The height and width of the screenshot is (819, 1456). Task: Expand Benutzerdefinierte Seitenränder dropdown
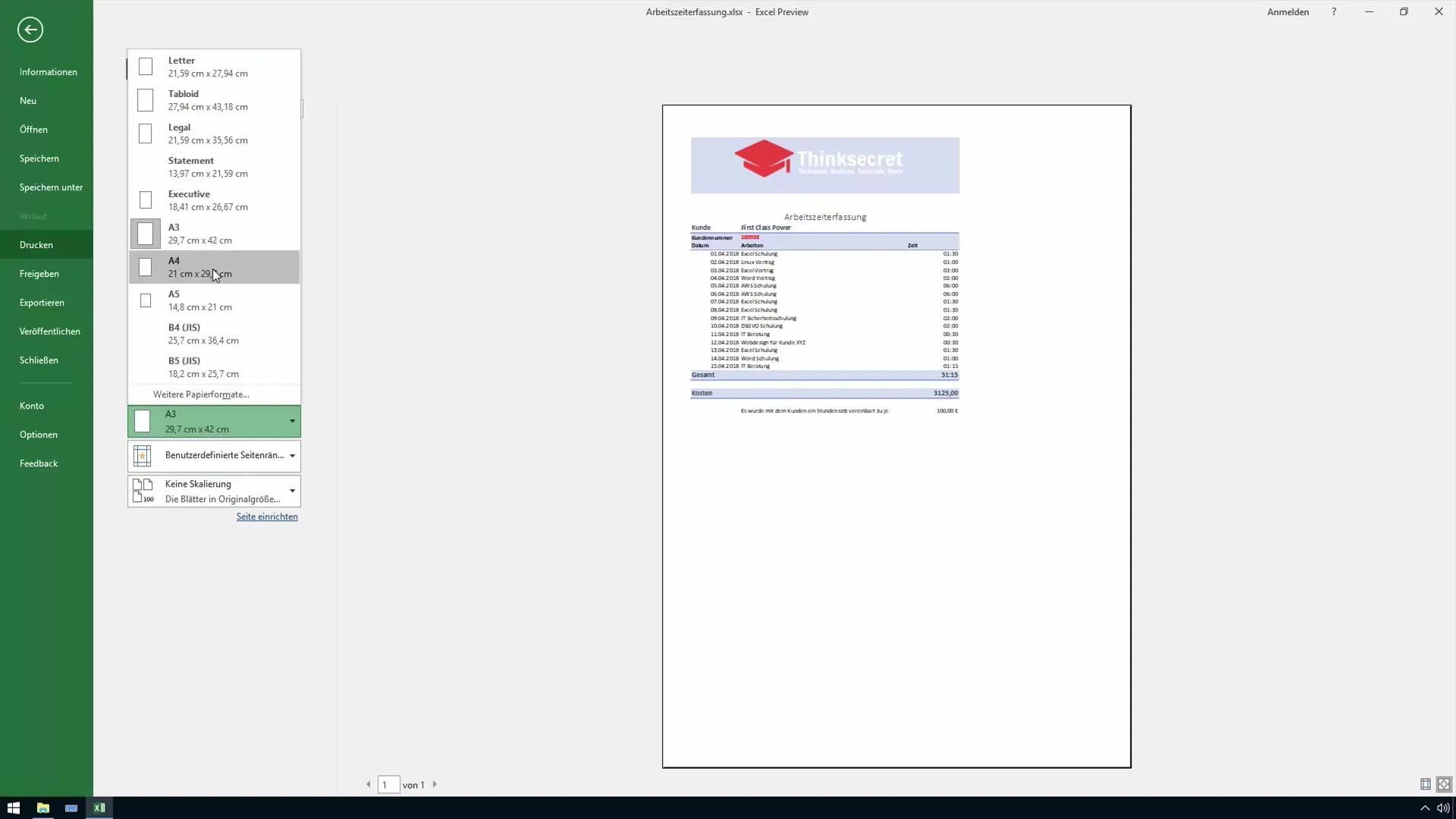pos(291,455)
